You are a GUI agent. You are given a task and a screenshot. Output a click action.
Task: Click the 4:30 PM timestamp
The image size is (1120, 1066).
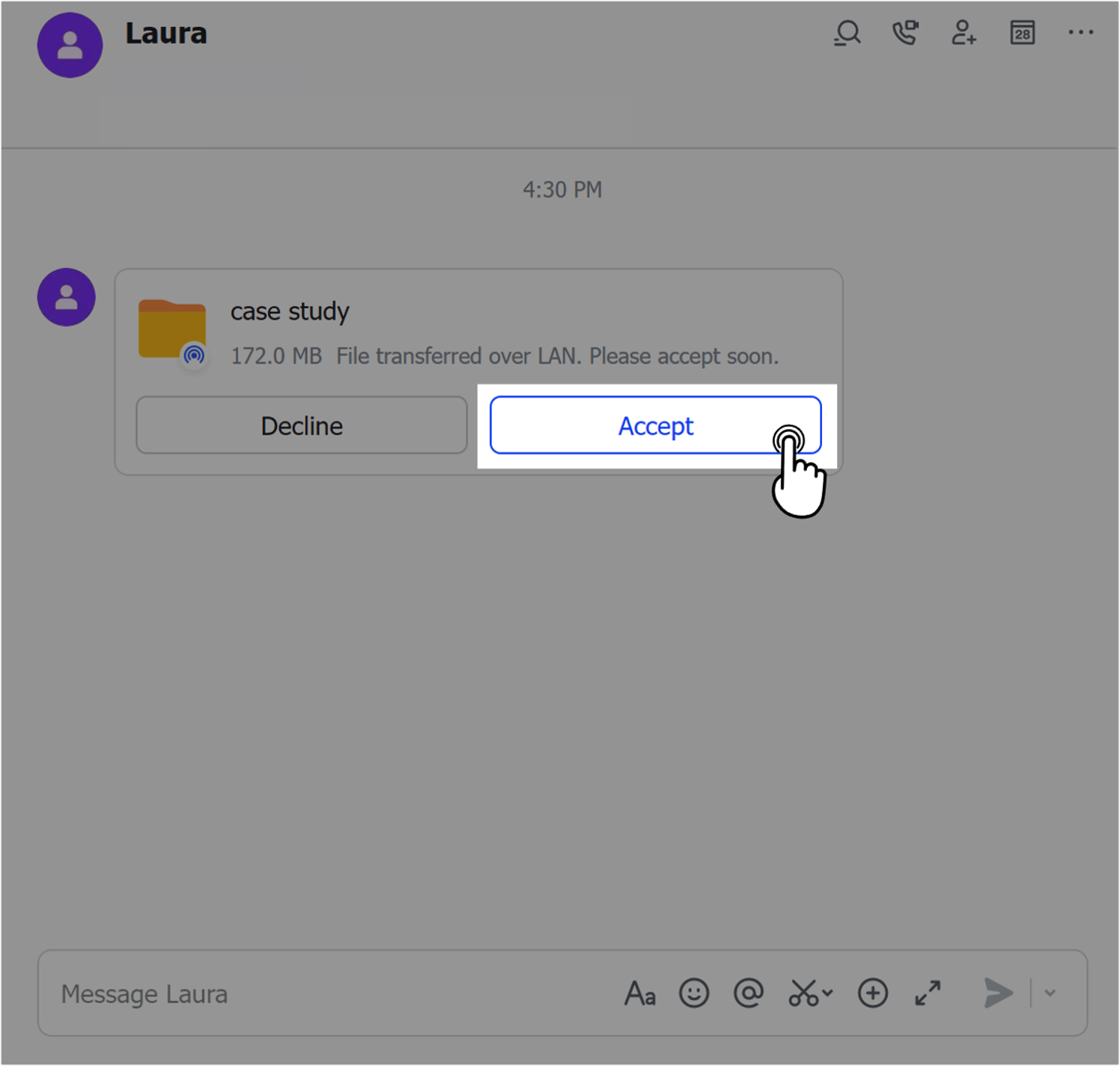click(562, 189)
